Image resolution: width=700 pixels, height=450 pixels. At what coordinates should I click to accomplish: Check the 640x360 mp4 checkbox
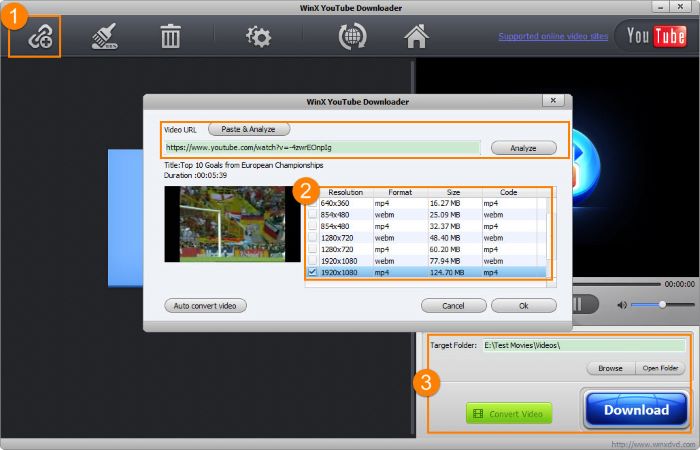[312, 203]
